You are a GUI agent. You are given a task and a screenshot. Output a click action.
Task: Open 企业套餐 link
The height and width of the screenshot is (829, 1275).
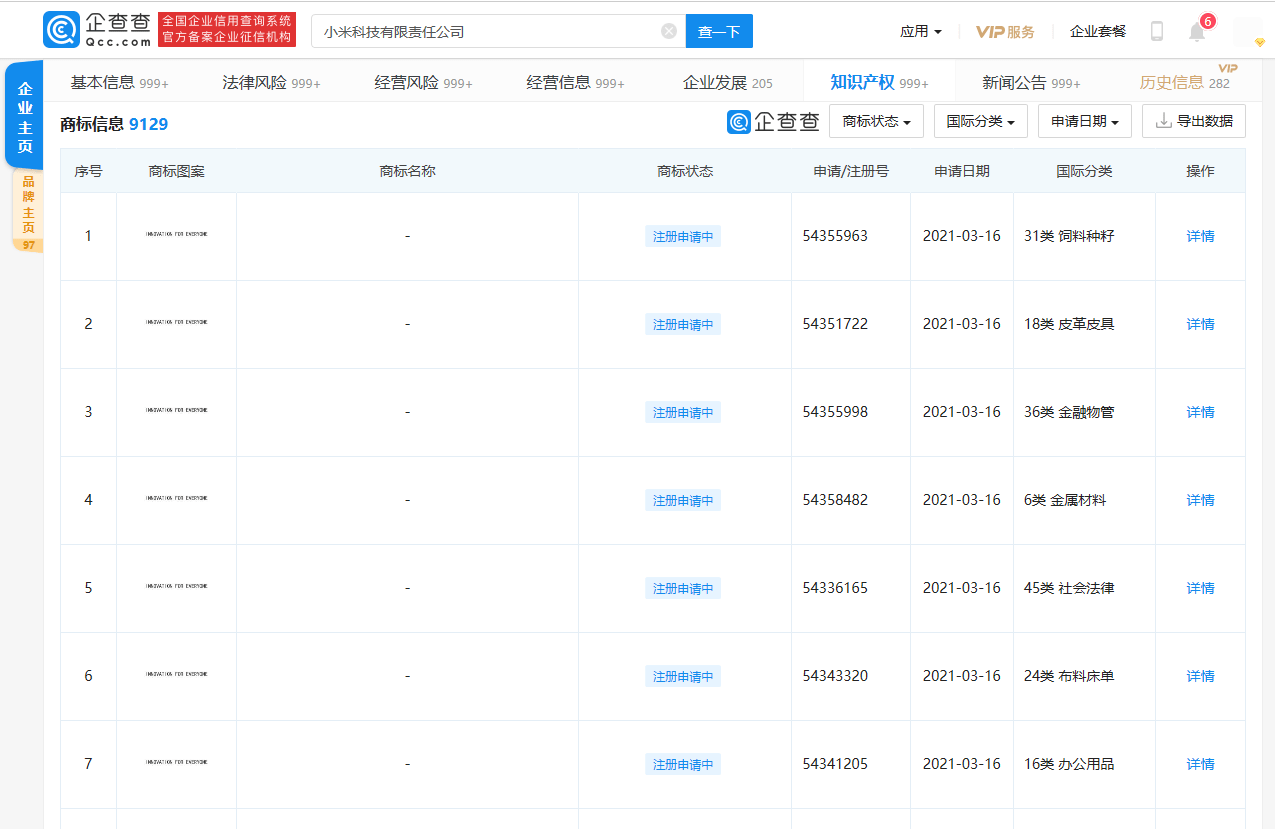tap(1098, 32)
